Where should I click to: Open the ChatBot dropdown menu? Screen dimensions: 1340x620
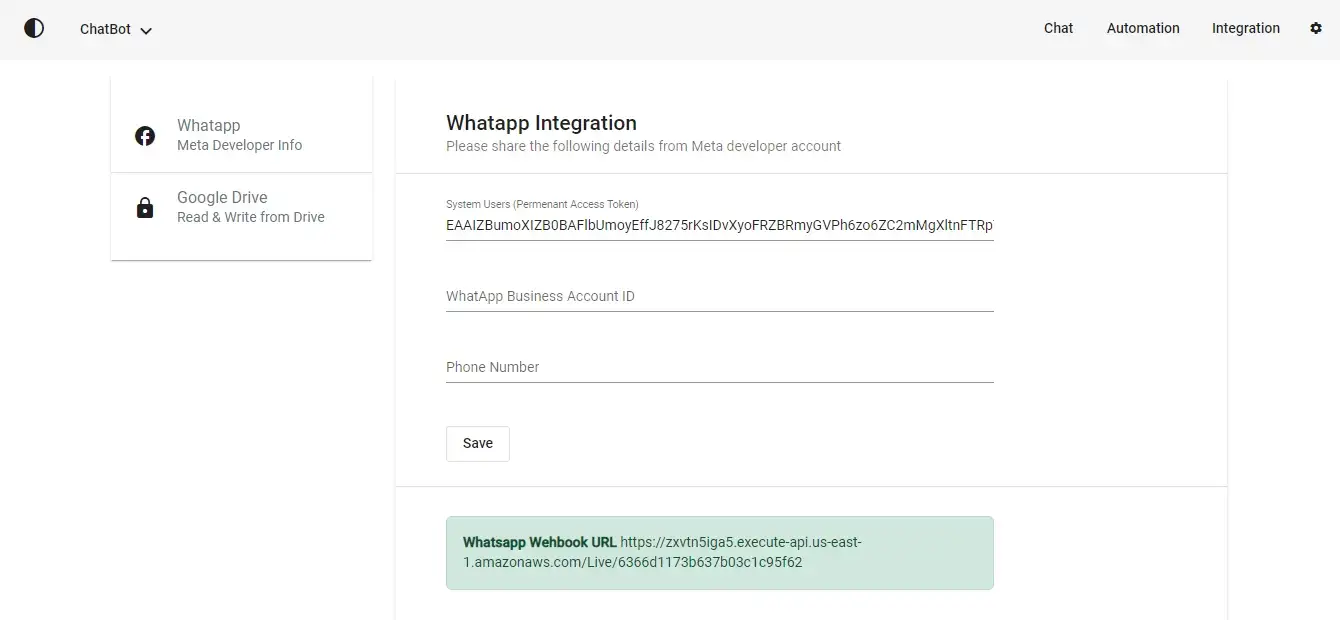click(116, 29)
